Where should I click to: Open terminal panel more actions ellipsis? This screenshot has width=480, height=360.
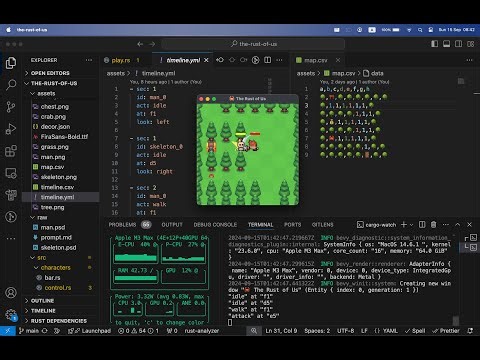[x=446, y=225]
